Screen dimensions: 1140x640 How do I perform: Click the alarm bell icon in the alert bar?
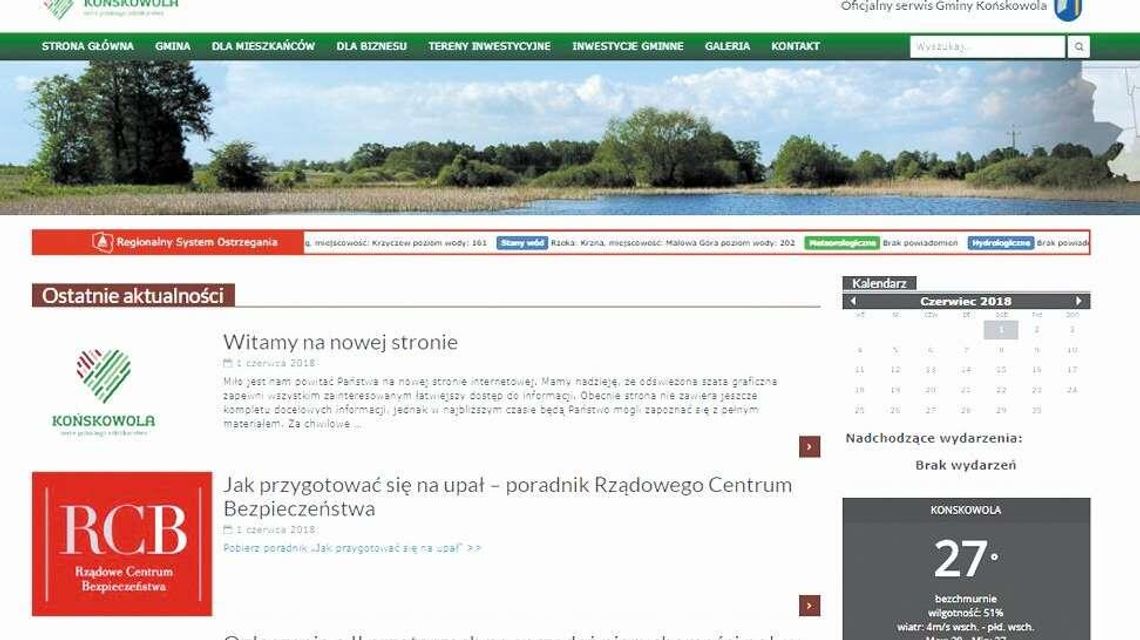(x=104, y=242)
